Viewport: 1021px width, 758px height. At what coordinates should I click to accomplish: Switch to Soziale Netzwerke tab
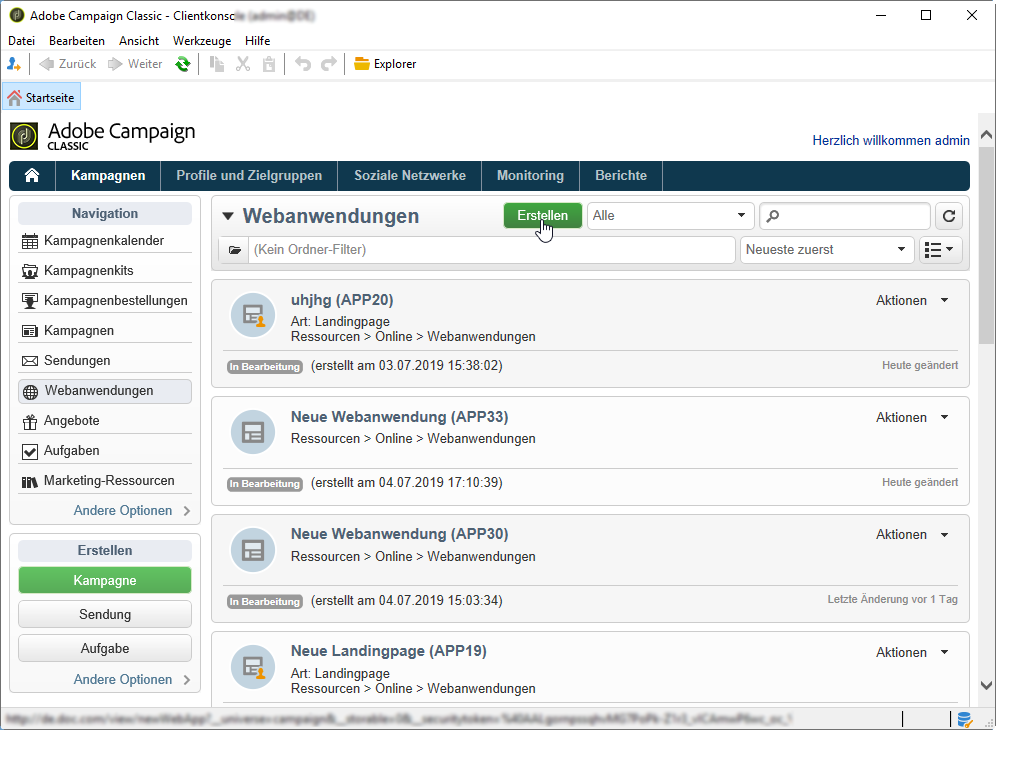pos(410,175)
